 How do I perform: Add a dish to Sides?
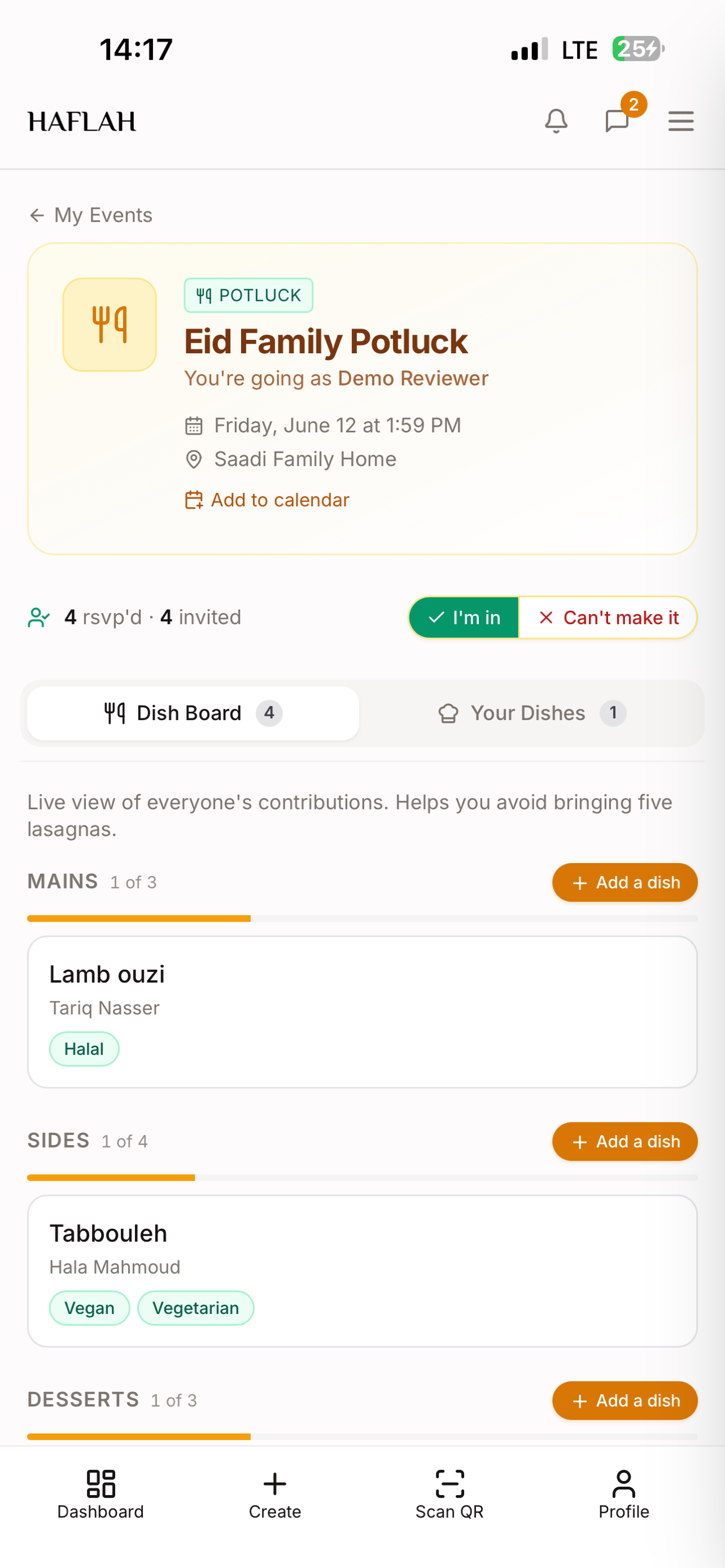624,1141
